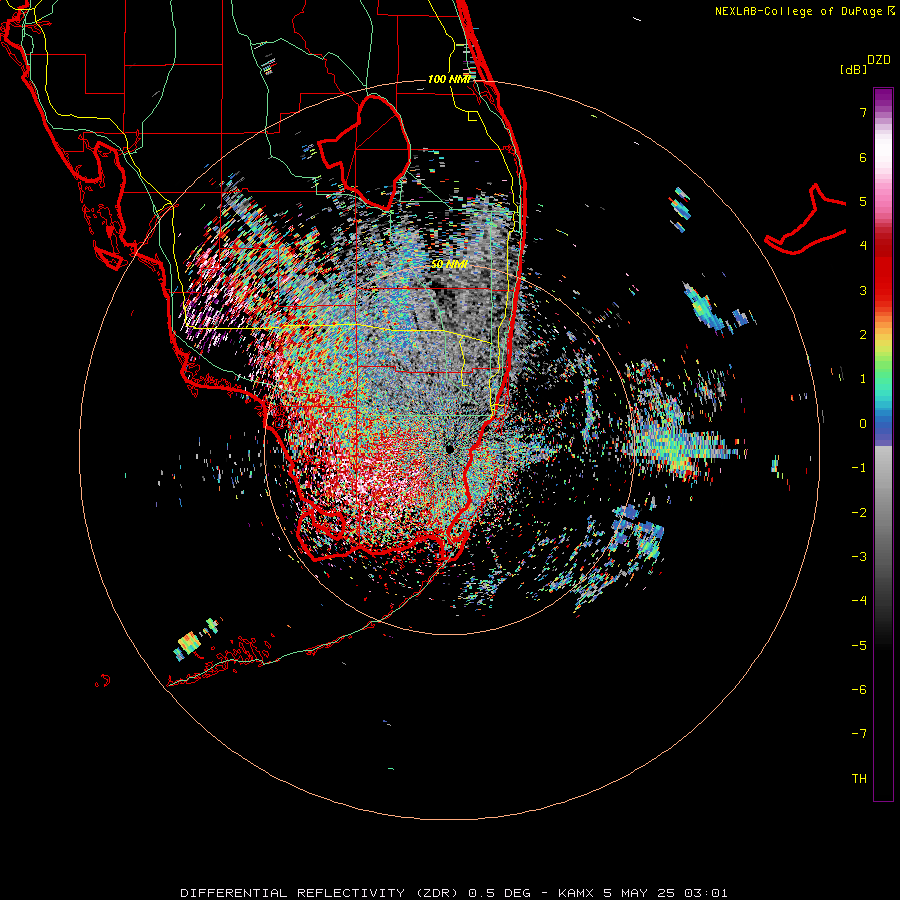Click the DZD product label
This screenshot has width=900, height=900.
point(879,60)
